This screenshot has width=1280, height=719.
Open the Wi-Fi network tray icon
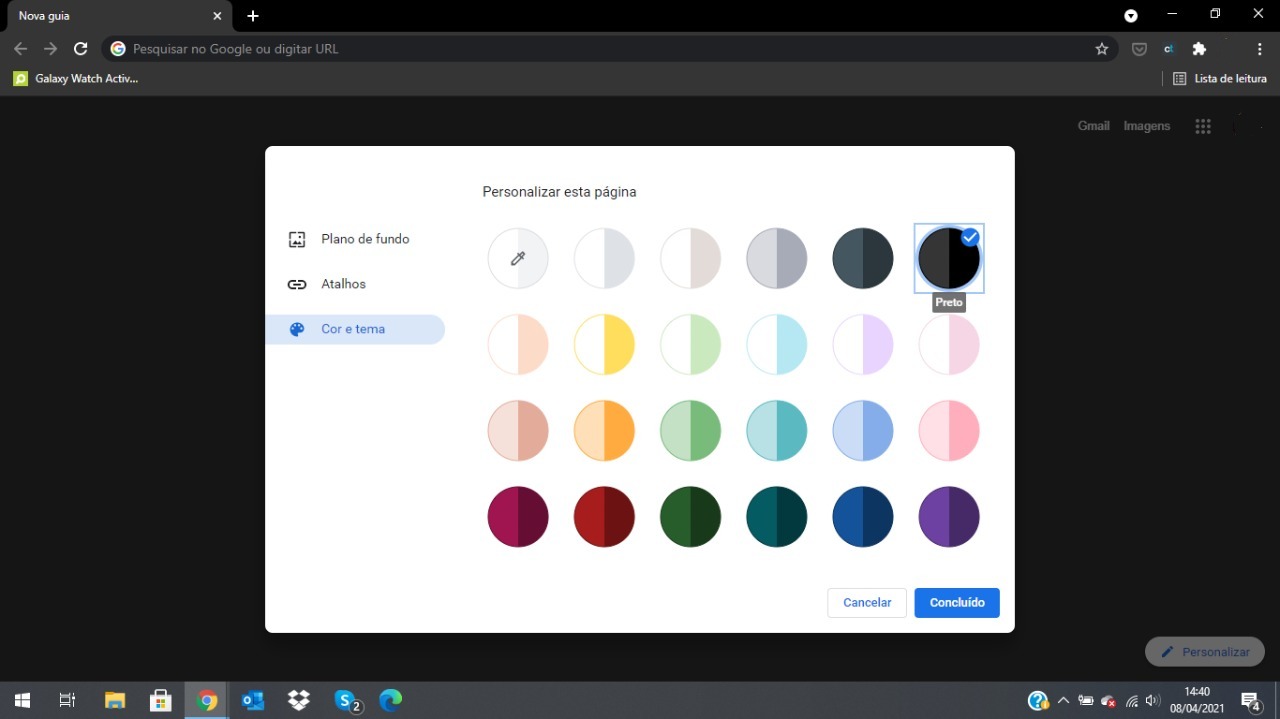coord(1132,701)
